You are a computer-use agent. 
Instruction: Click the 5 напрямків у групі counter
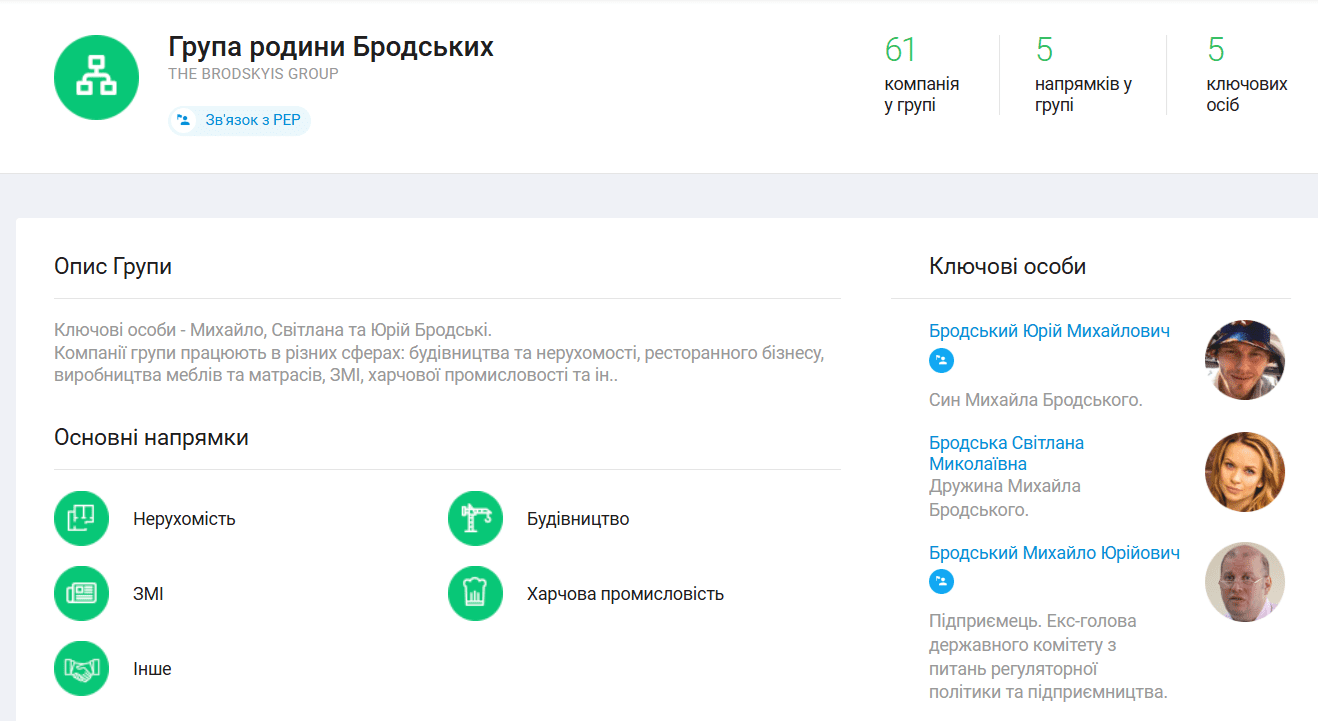1082,75
